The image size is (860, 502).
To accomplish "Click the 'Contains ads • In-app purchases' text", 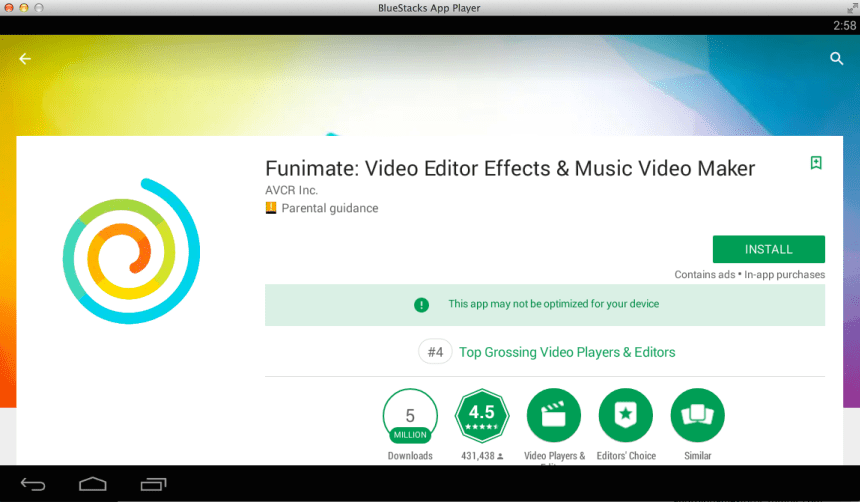I will click(x=749, y=275).
